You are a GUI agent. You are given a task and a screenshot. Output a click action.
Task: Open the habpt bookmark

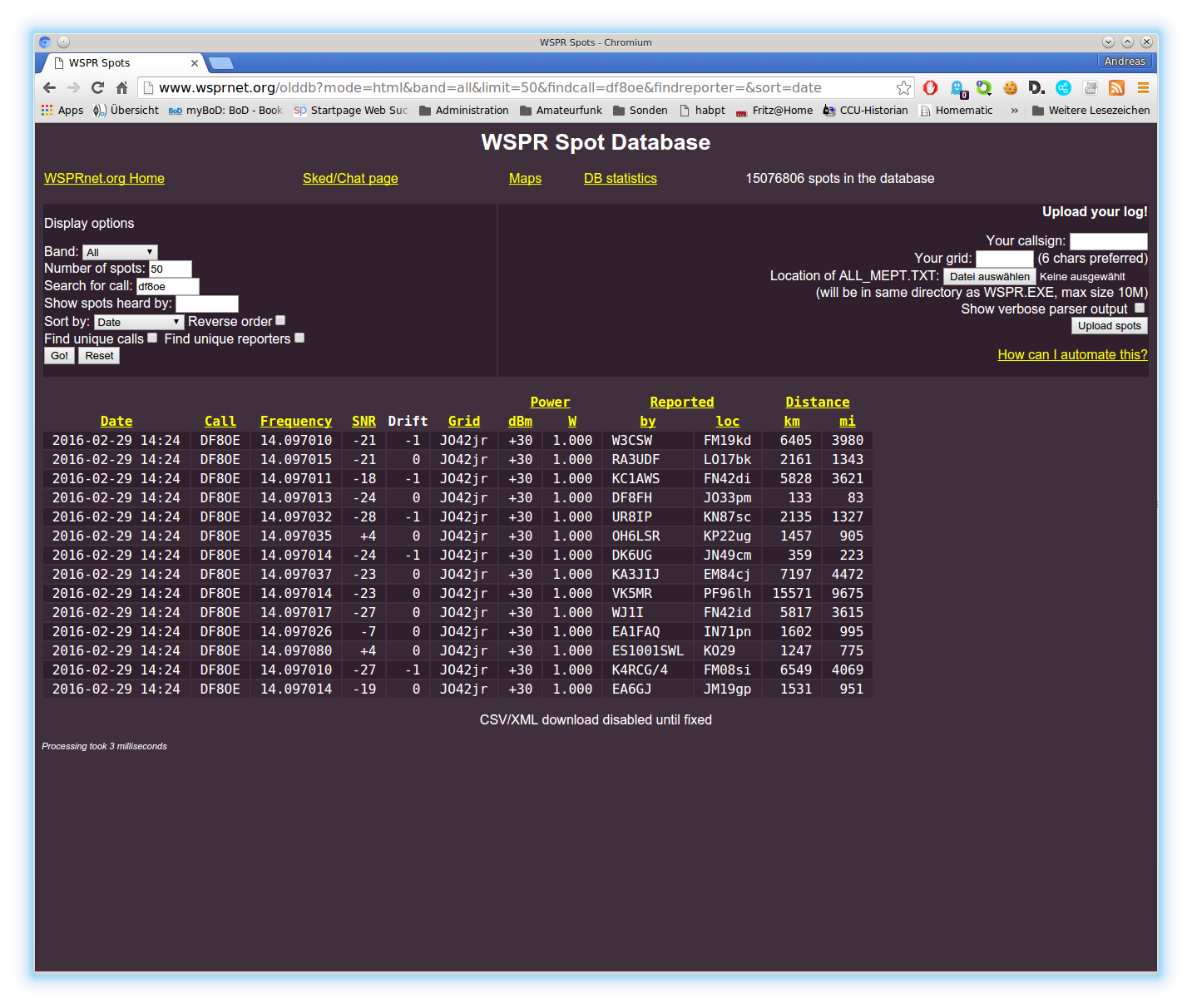703,111
